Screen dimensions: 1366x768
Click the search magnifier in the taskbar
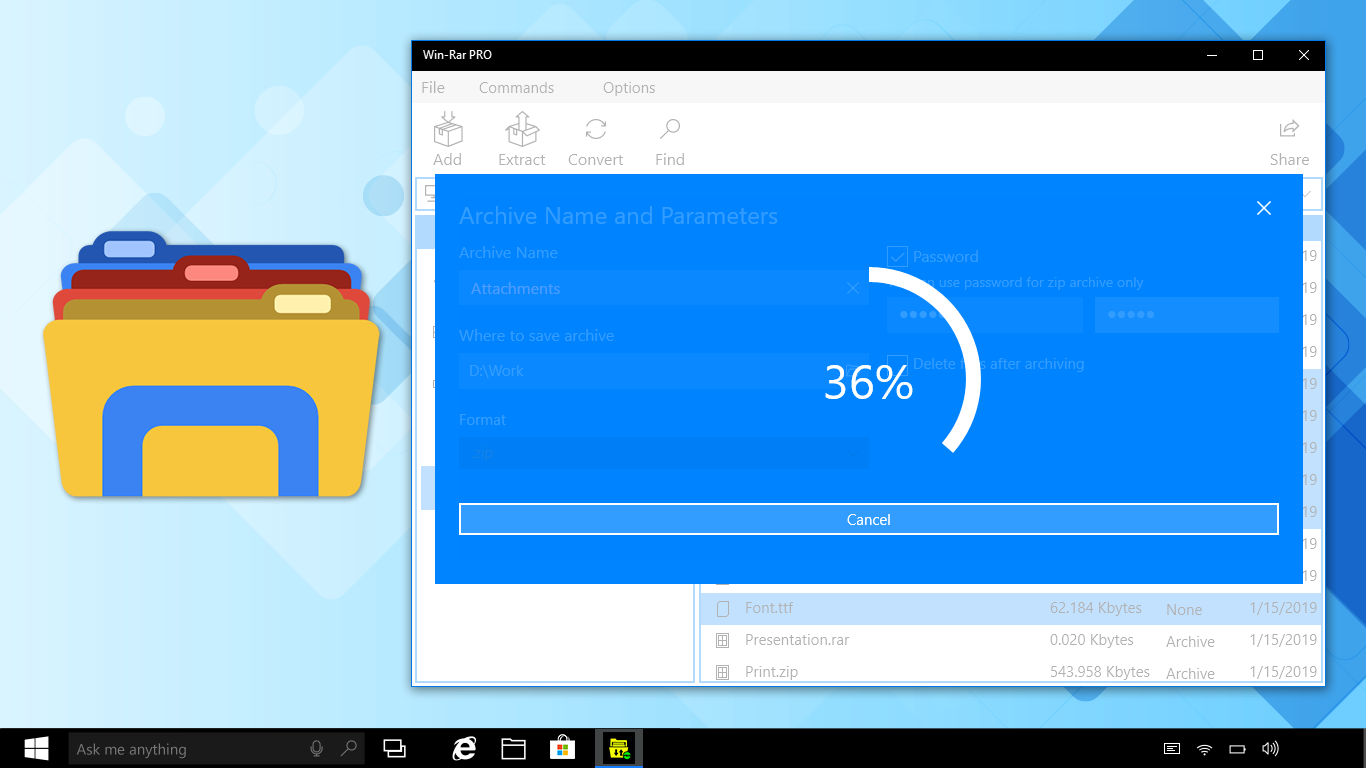[349, 748]
